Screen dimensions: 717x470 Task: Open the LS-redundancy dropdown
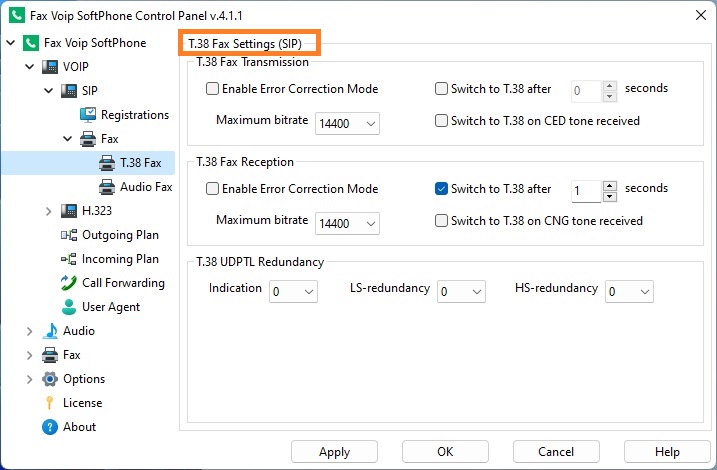point(461,292)
